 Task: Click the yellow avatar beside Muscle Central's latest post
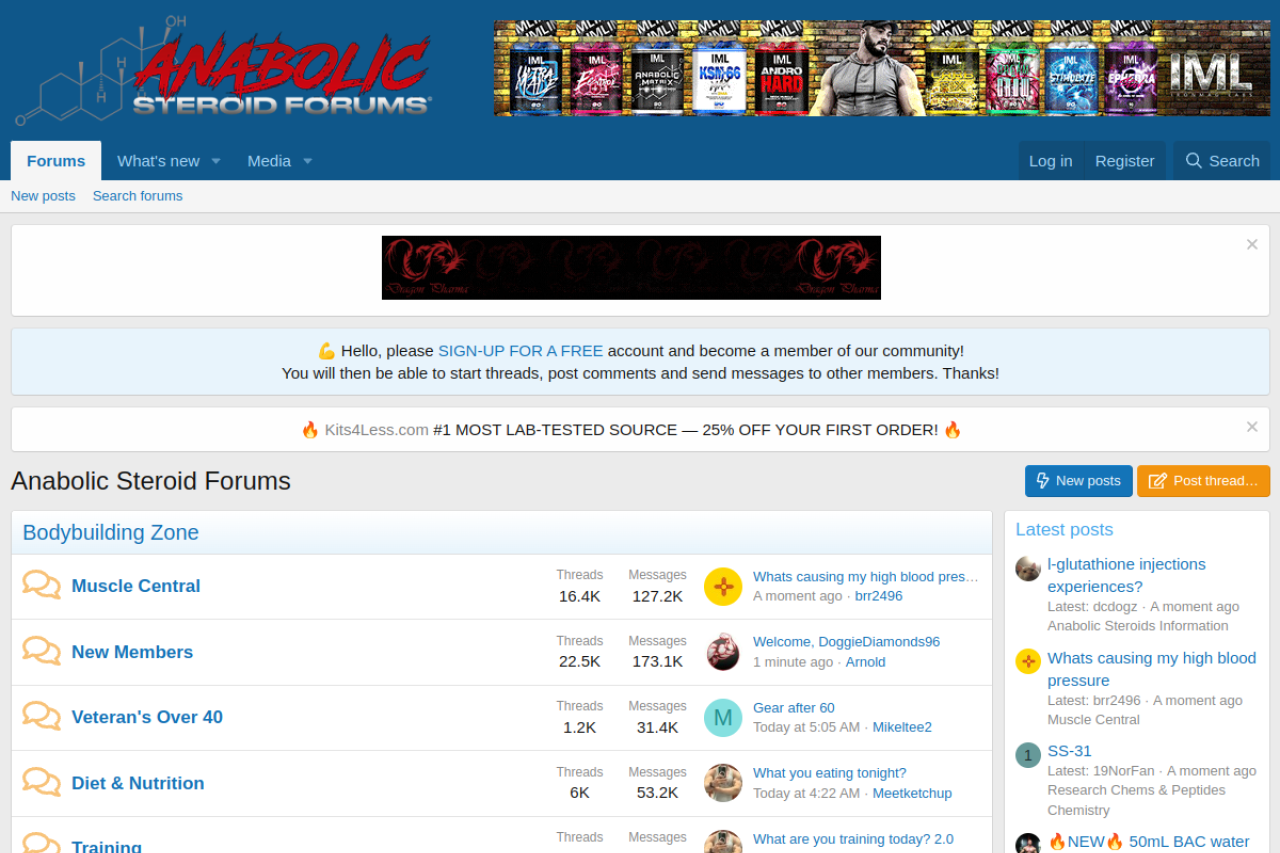coord(722,586)
